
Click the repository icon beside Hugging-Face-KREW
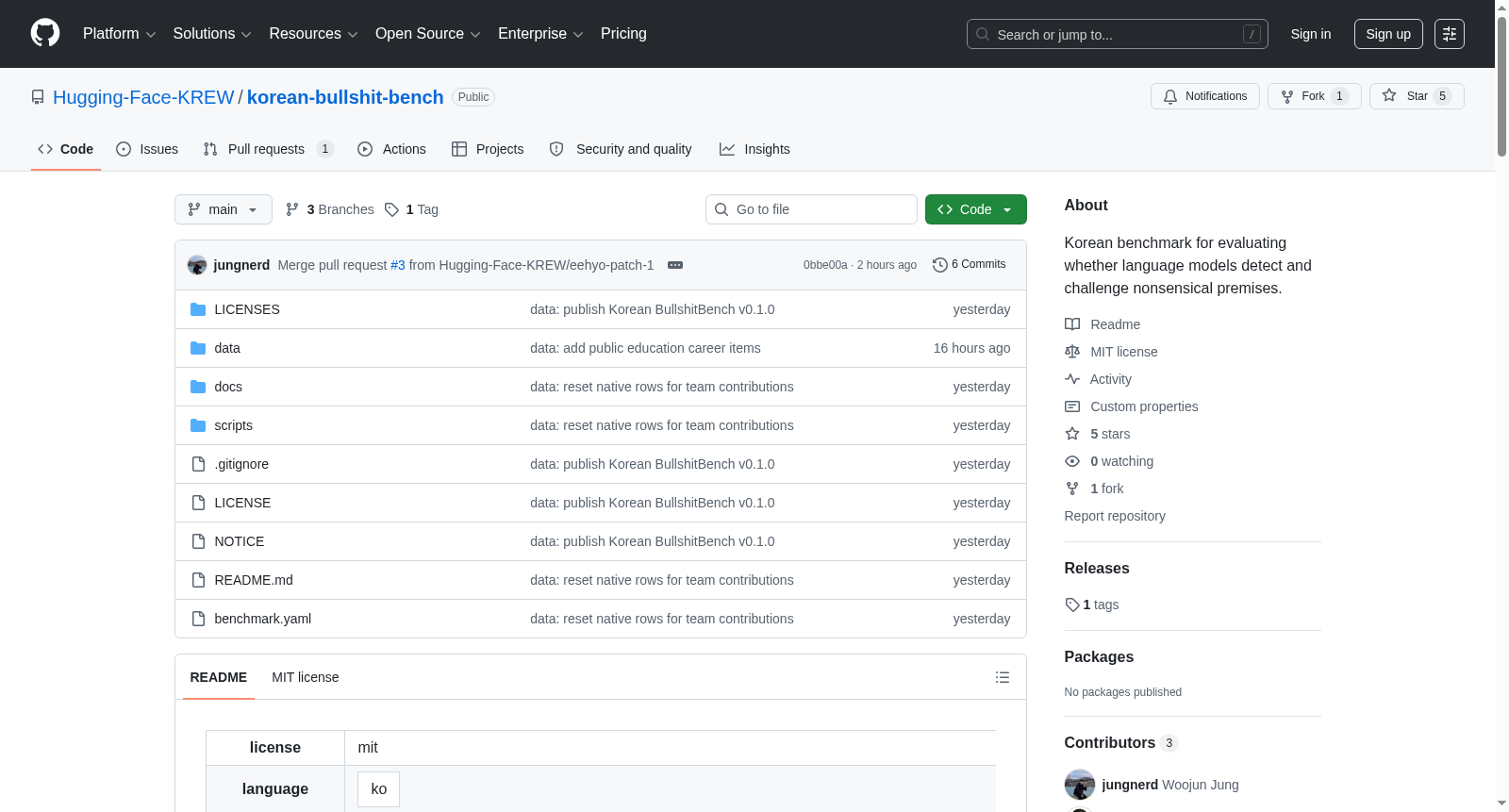click(38, 97)
